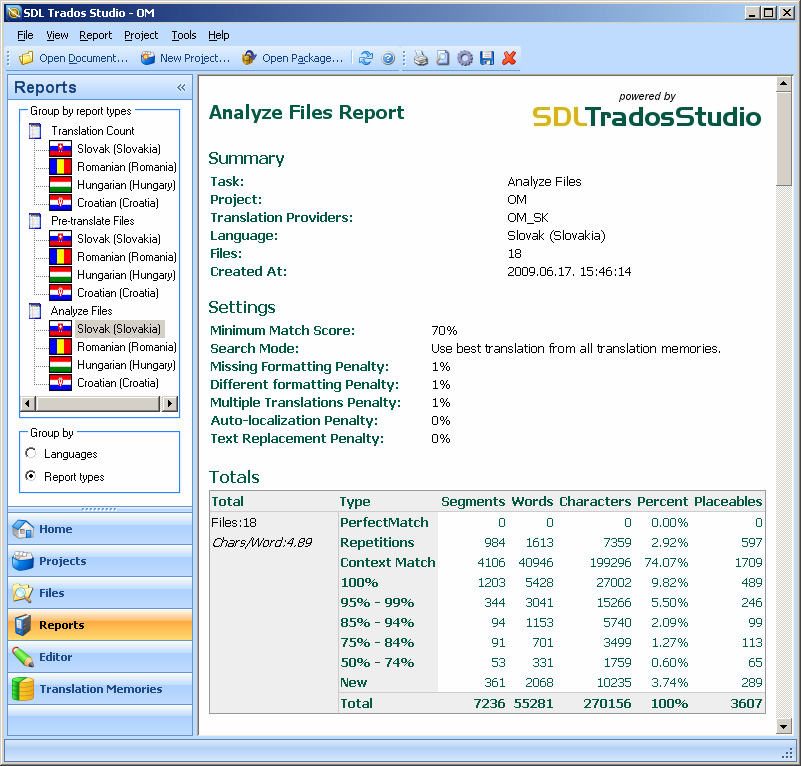Click the New Project icon
Image resolution: width=801 pixels, height=766 pixels.
pyautogui.click(x=148, y=58)
